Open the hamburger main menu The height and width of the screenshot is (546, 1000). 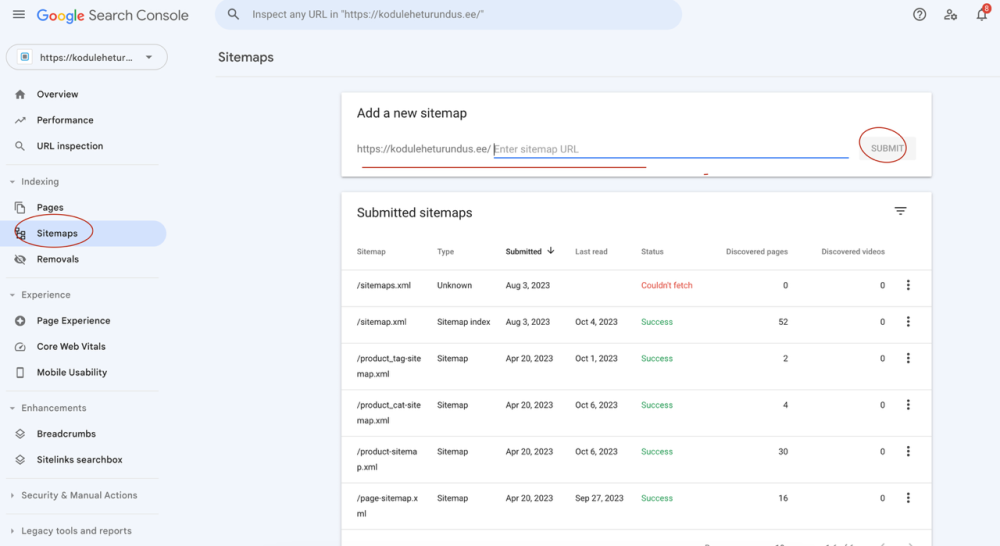(18, 15)
